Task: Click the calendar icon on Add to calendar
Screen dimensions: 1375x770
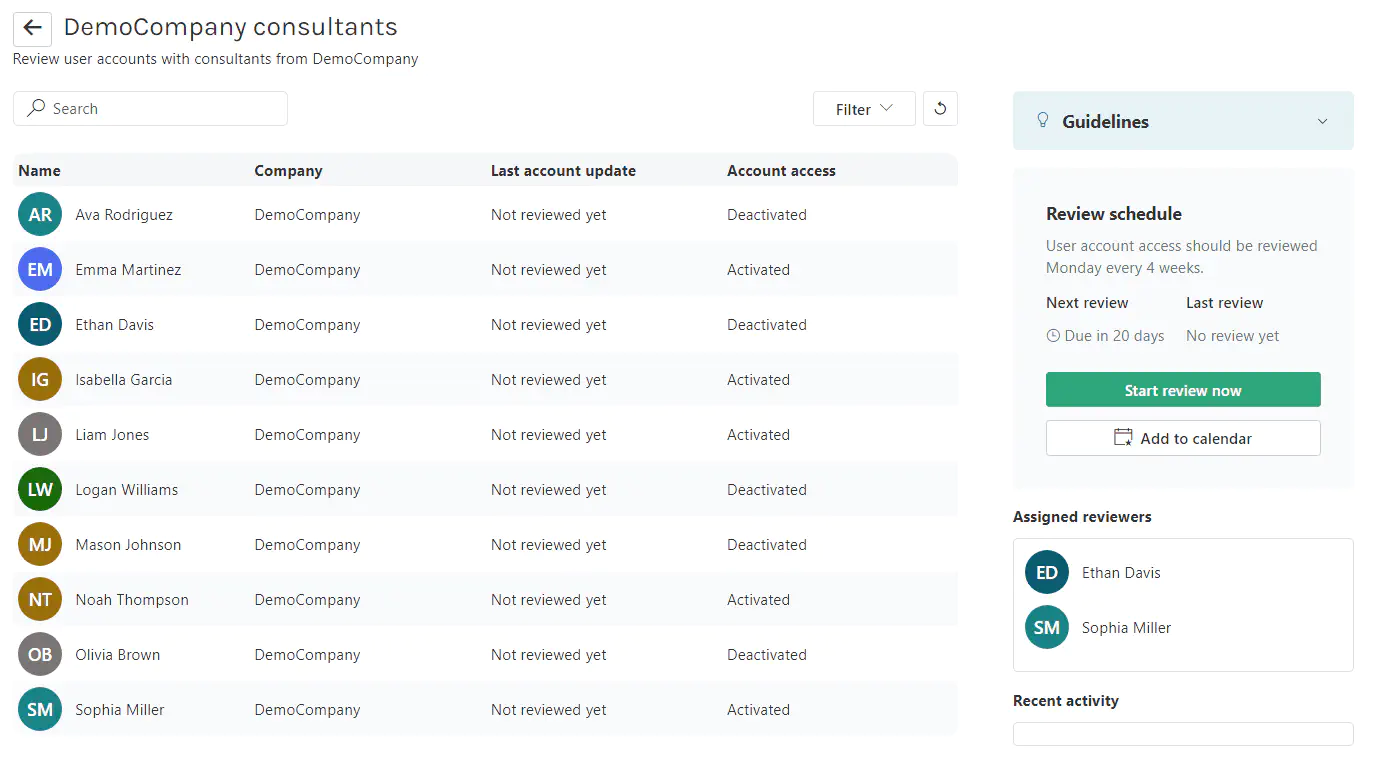Action: point(1123,437)
